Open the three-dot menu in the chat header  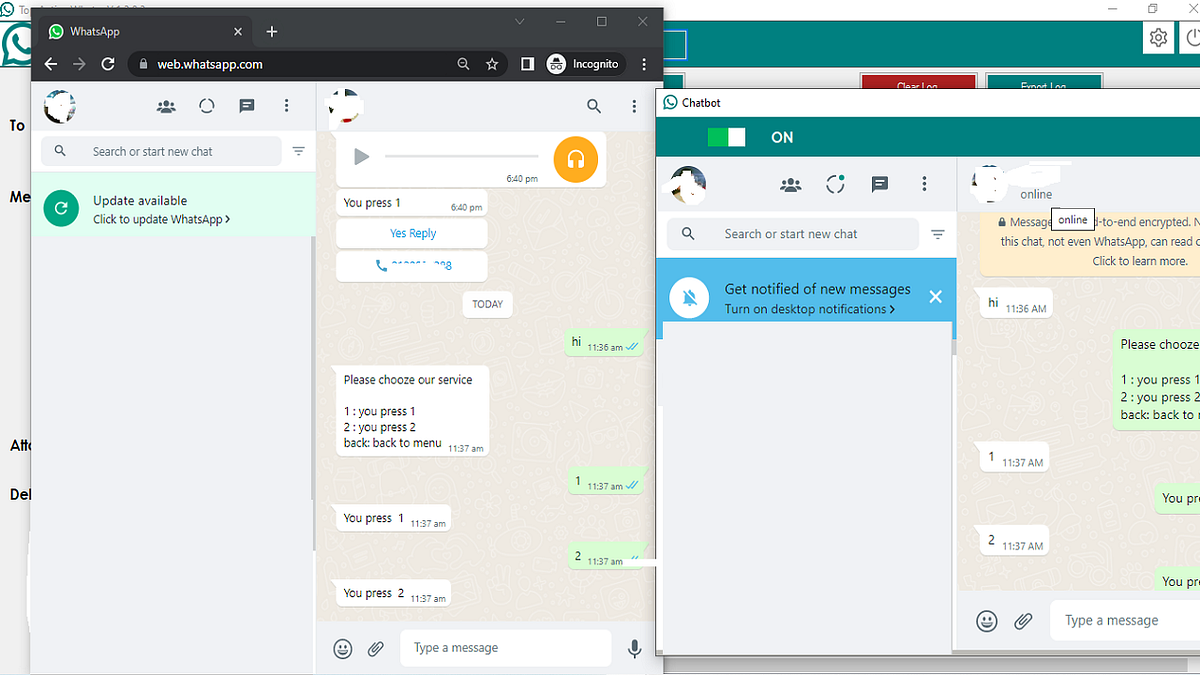634,106
